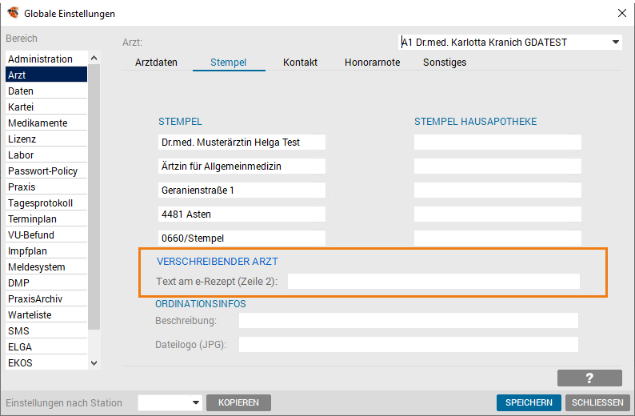Screen dimensions: 635x416
Task: Select the Honorarnote tab
Action: 373,62
